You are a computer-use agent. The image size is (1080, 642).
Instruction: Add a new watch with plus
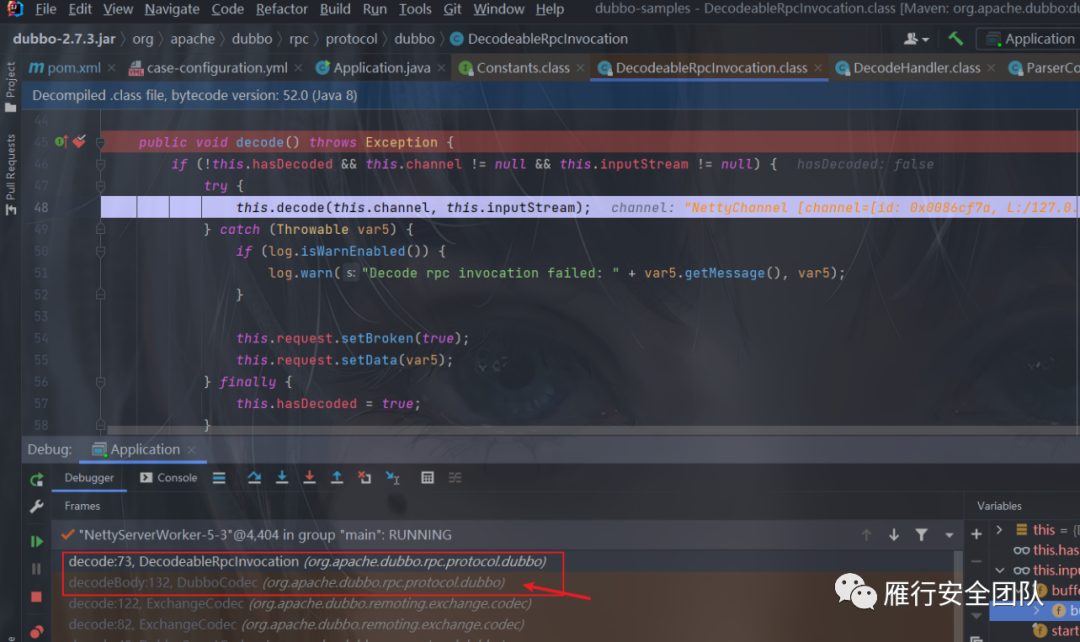(x=976, y=534)
